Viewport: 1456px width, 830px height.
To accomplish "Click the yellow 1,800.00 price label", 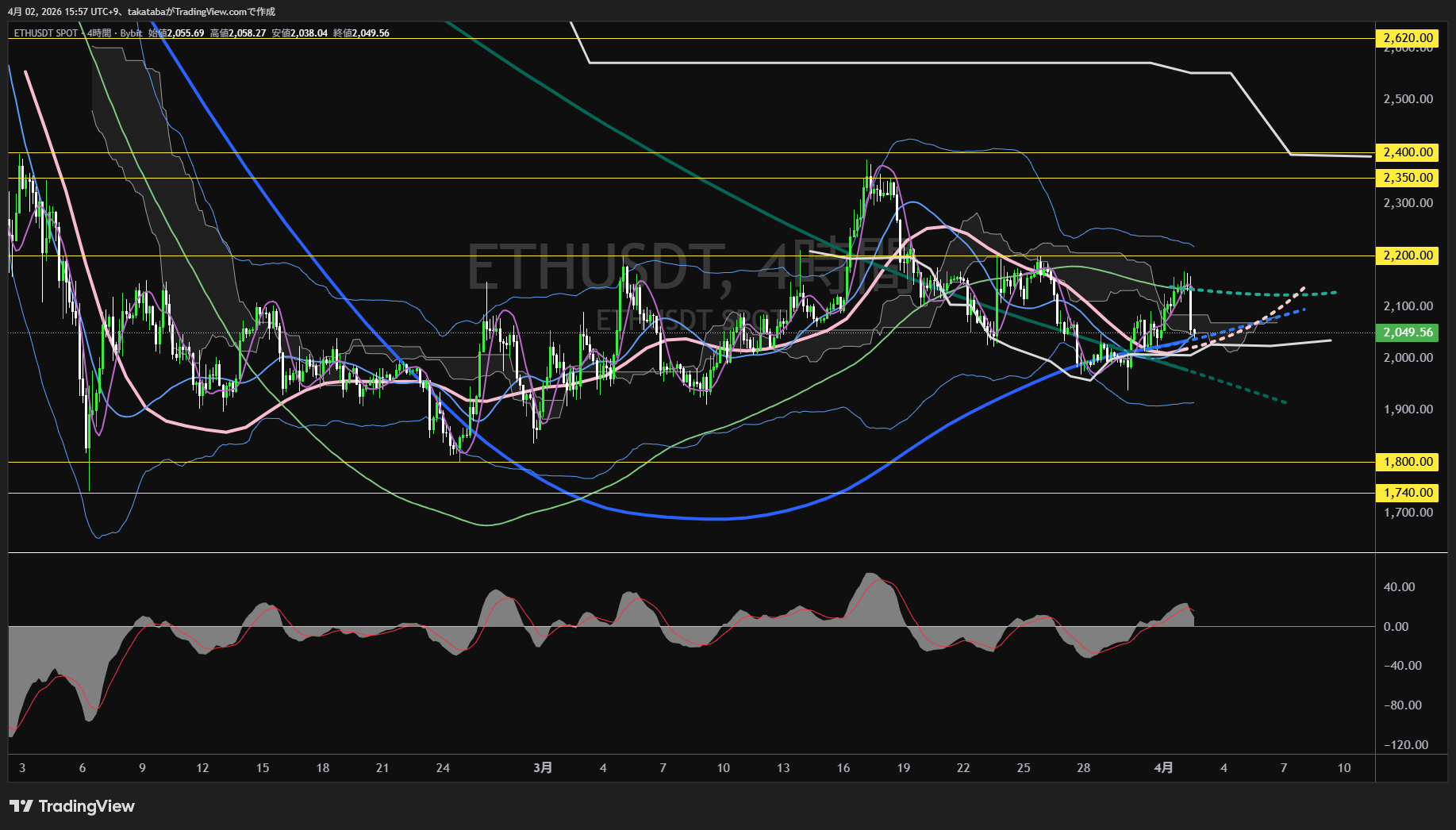I will coord(1408,462).
